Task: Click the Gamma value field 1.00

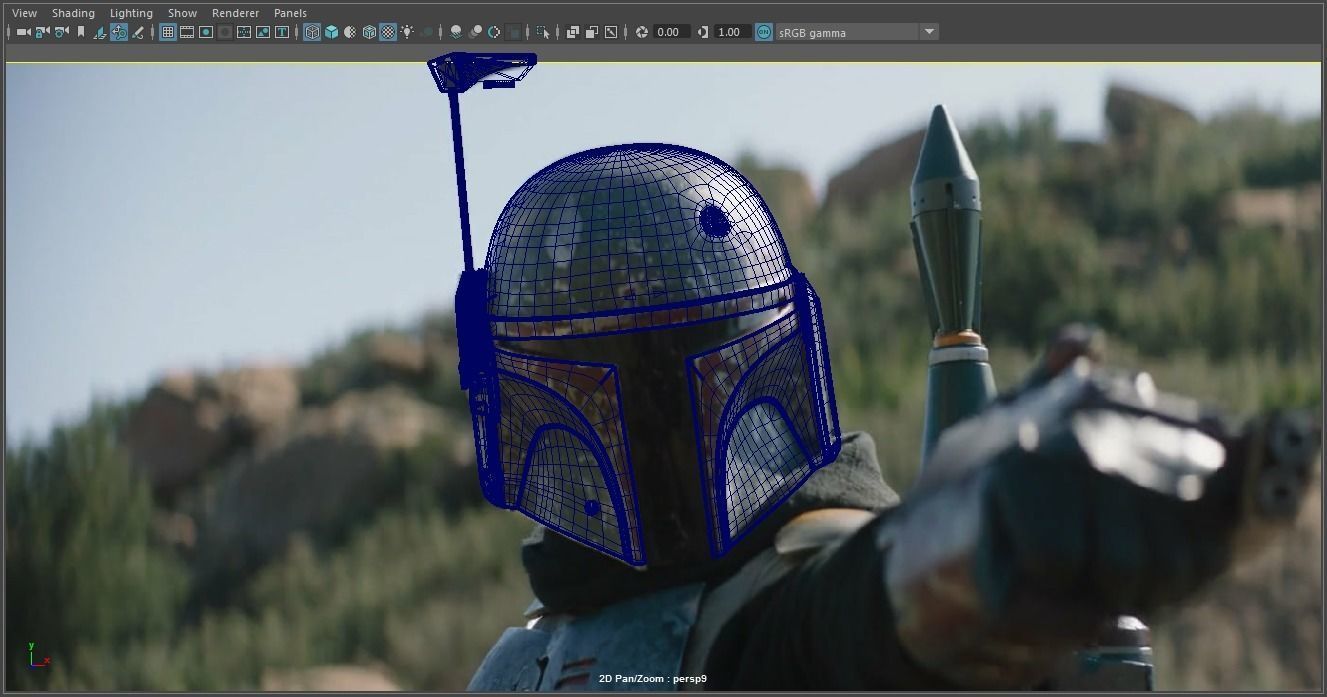Action: pos(733,32)
